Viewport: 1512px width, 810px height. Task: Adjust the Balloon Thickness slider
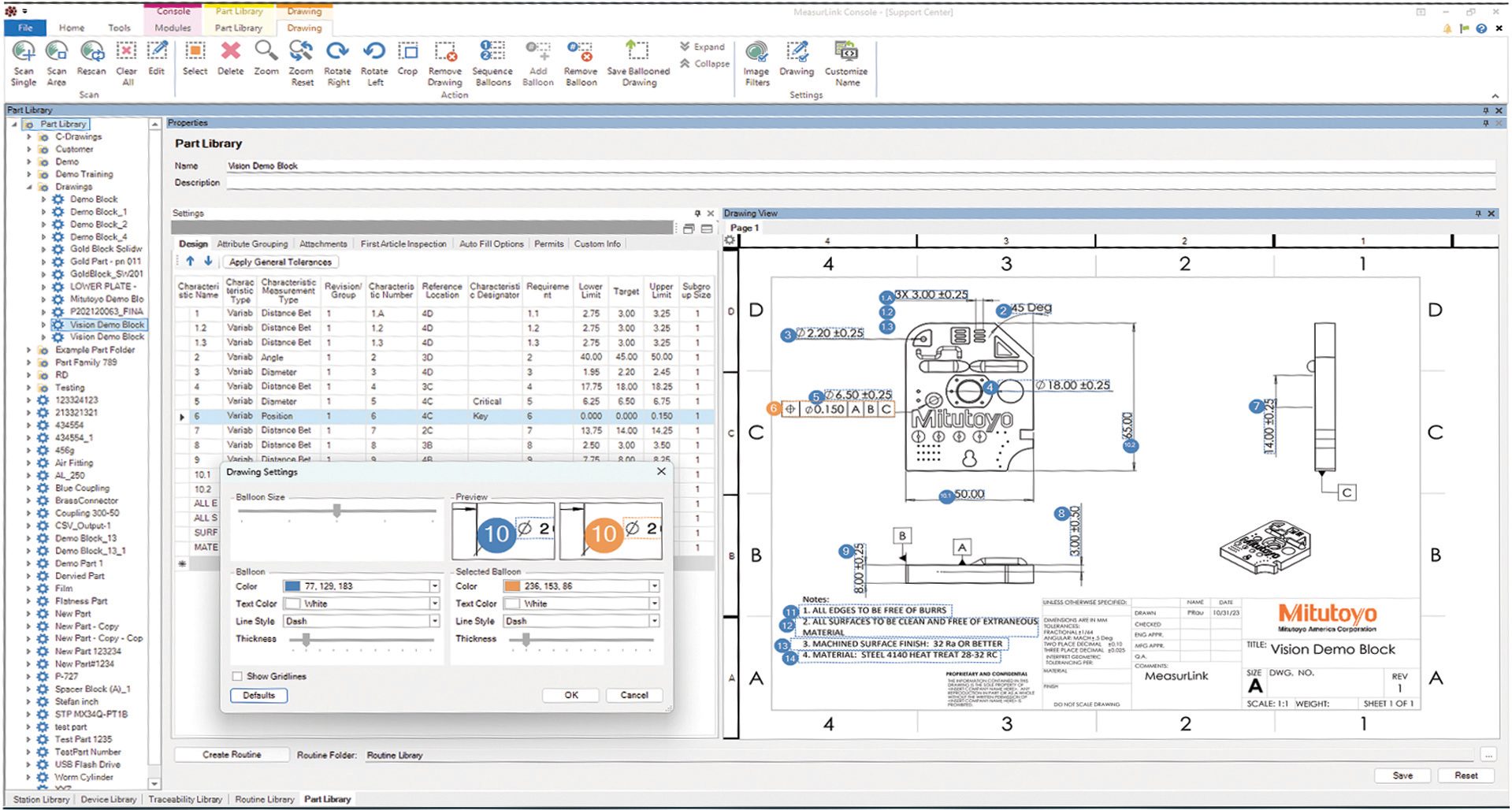coord(306,640)
